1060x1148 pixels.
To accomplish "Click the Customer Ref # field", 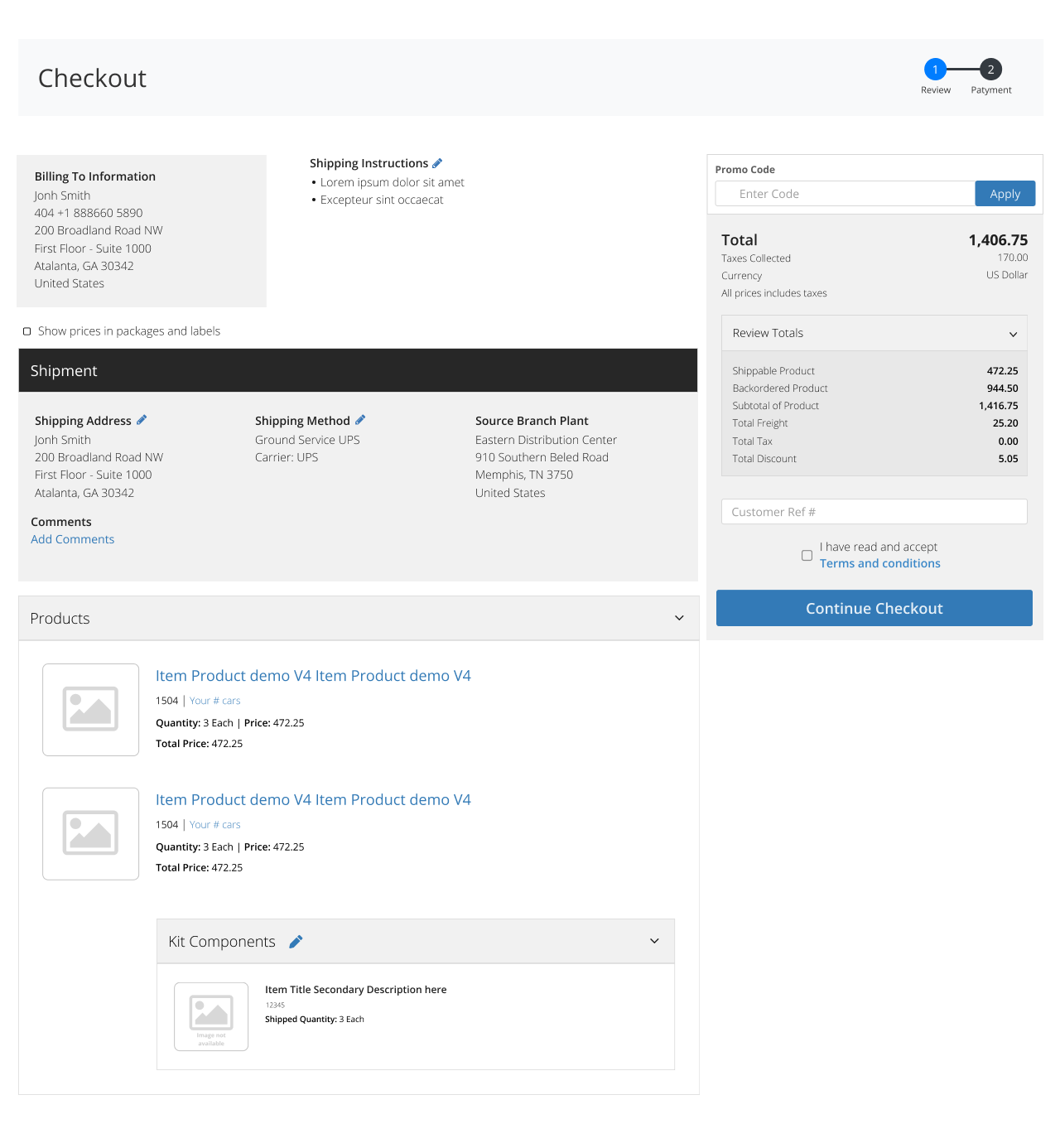I will [x=874, y=512].
